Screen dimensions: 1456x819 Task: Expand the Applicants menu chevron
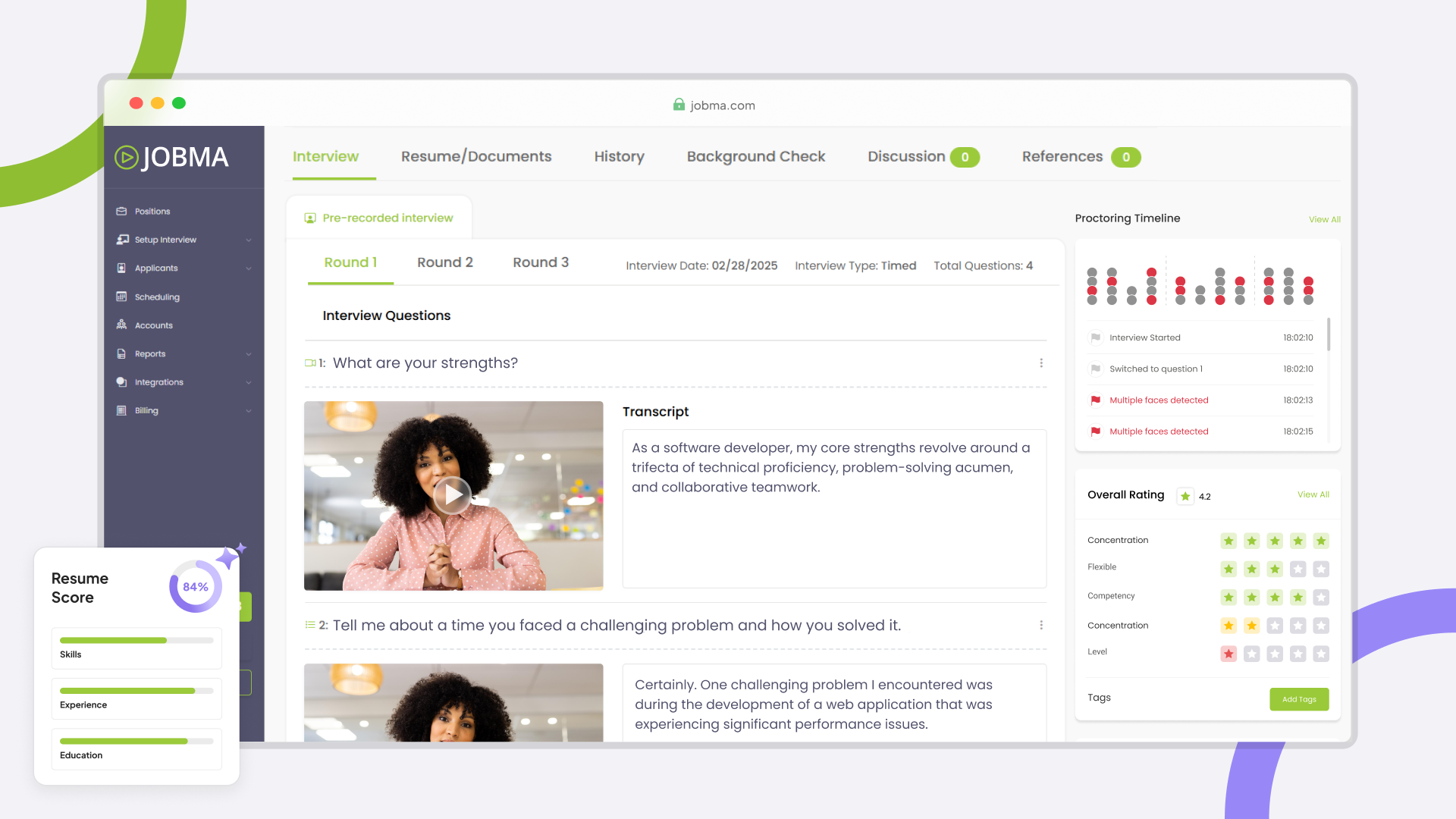249,268
